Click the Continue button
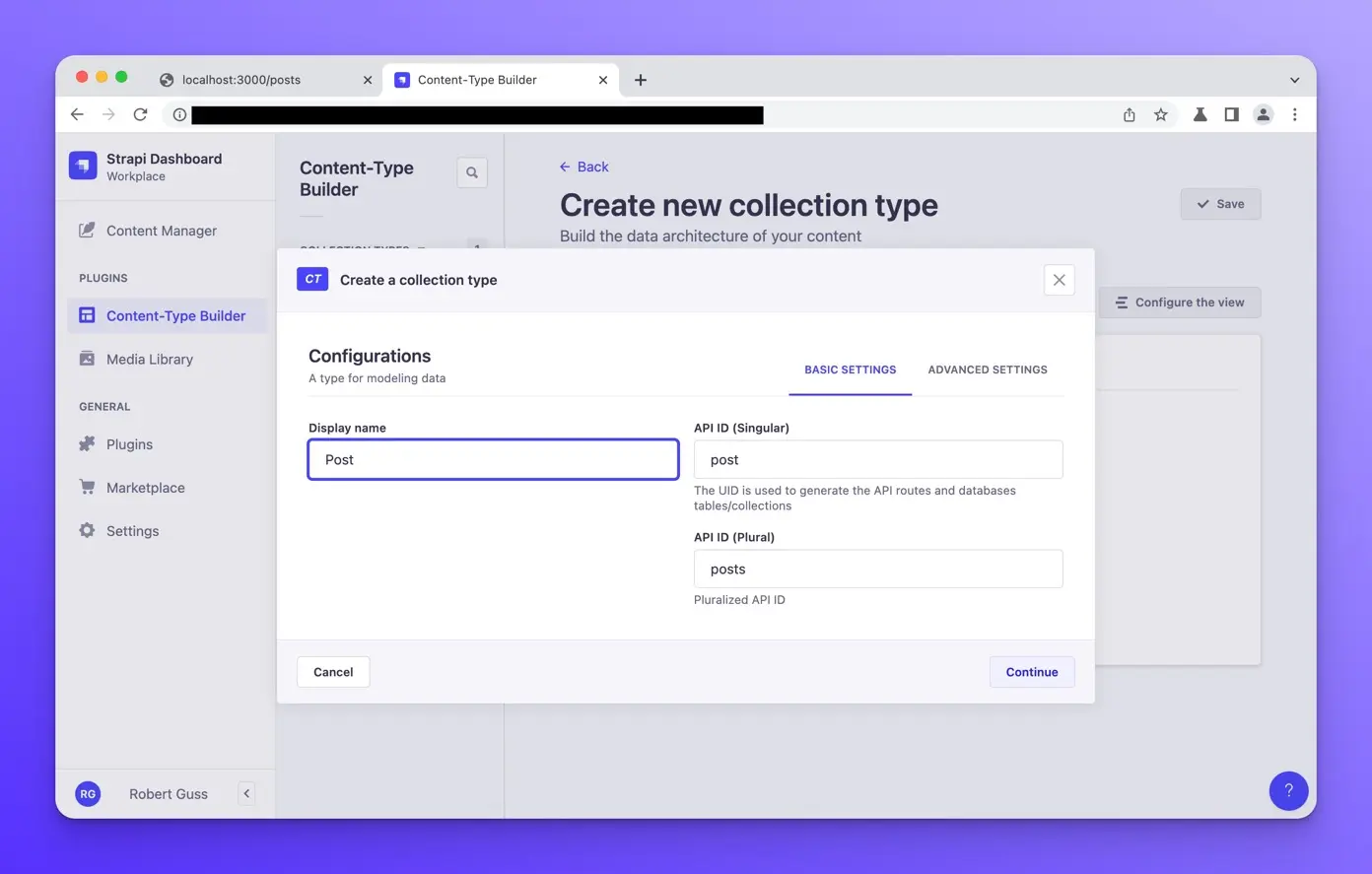 tap(1032, 672)
